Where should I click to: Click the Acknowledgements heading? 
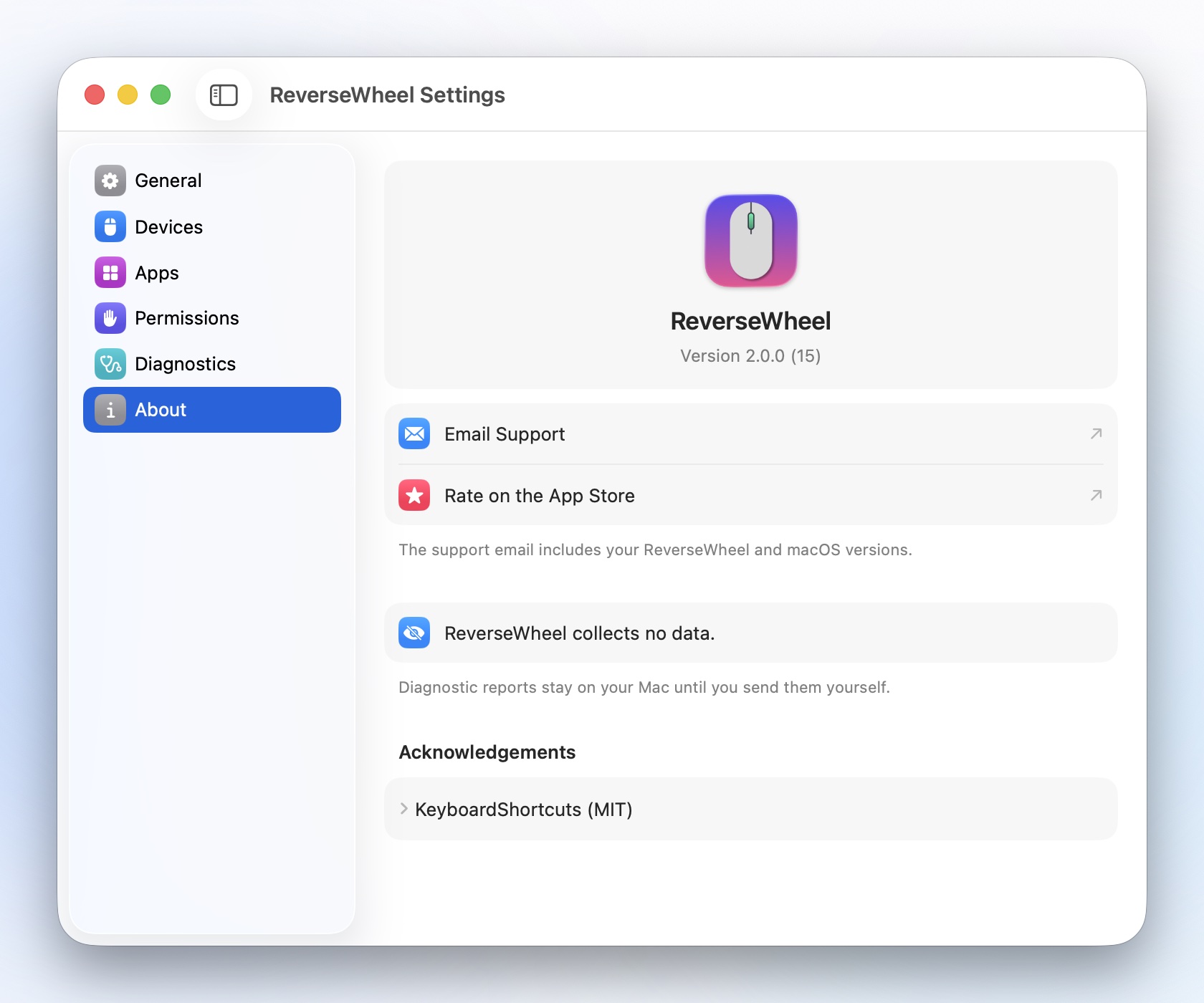(487, 752)
